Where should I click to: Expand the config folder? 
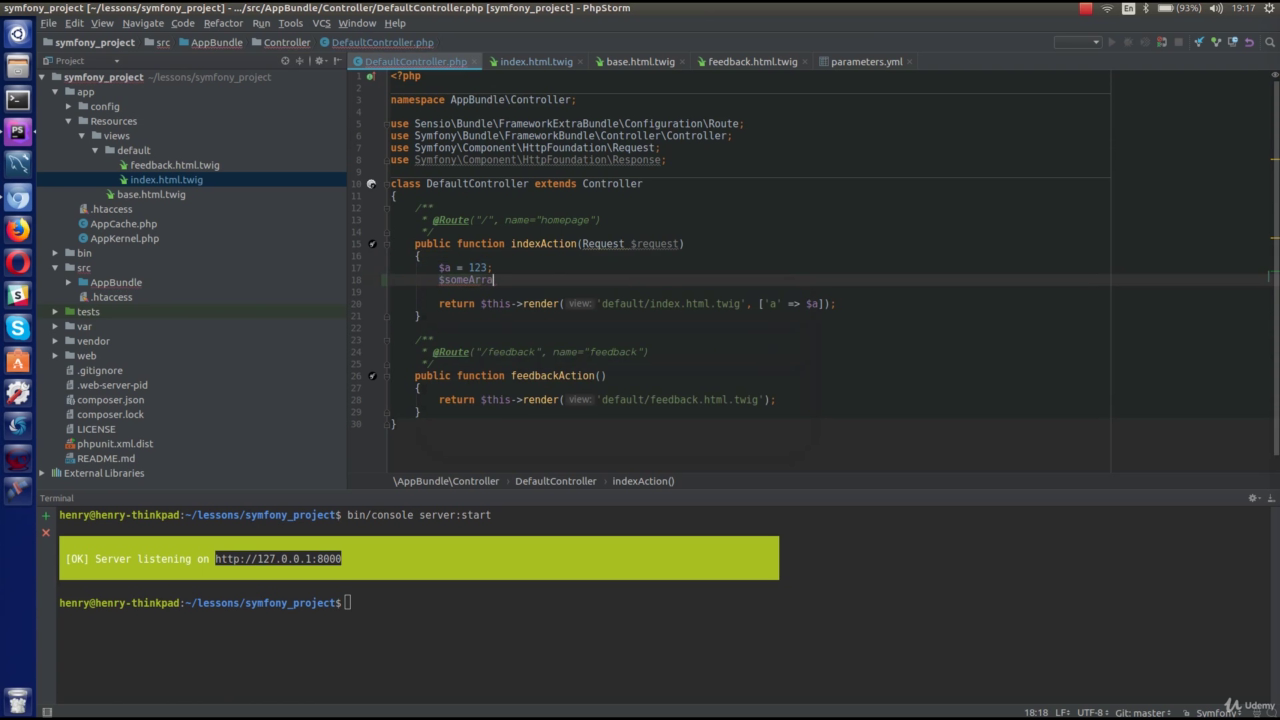[x=69, y=107]
